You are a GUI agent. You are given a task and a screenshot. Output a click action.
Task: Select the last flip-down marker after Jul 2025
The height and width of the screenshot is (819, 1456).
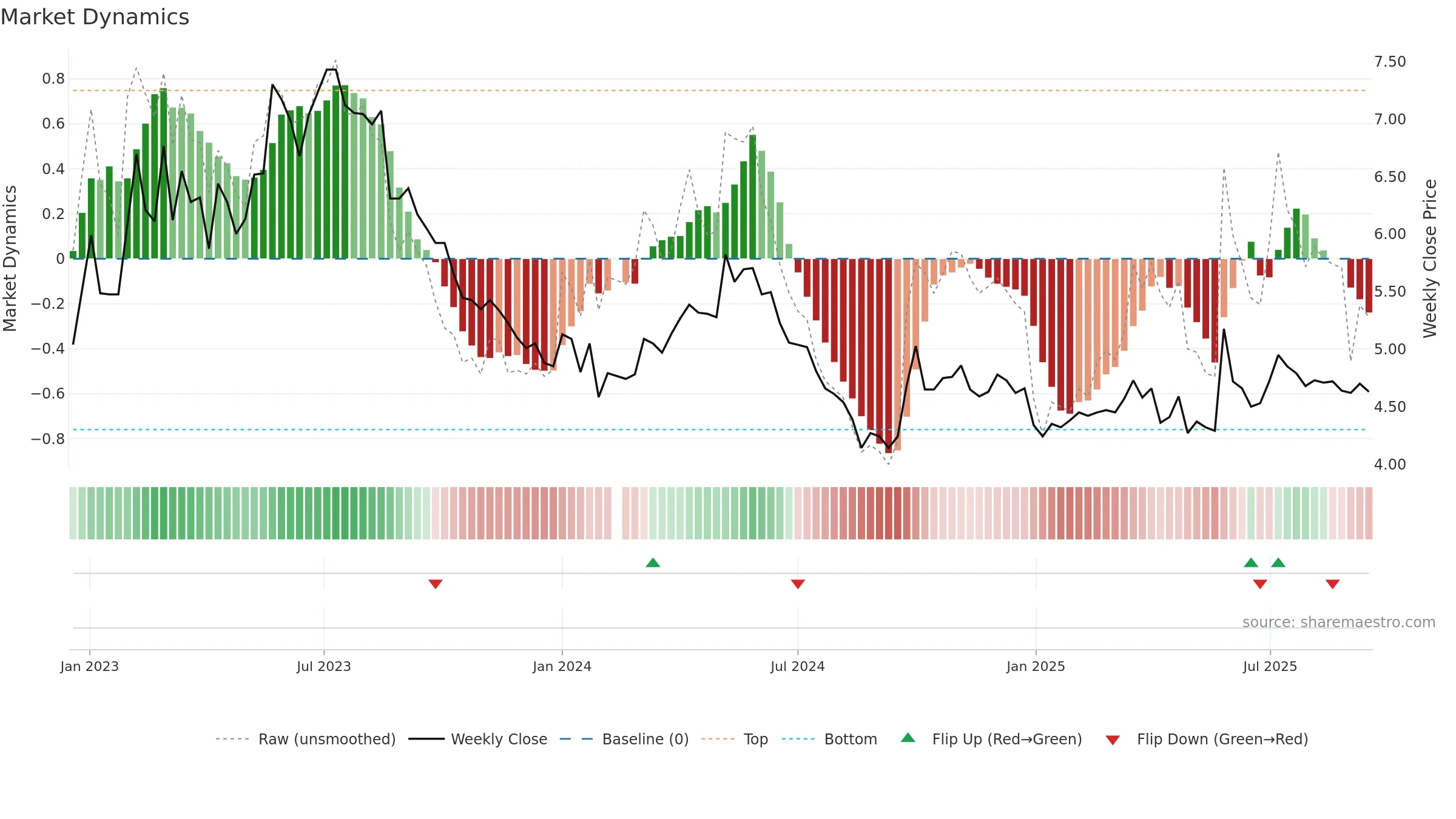[x=1332, y=584]
